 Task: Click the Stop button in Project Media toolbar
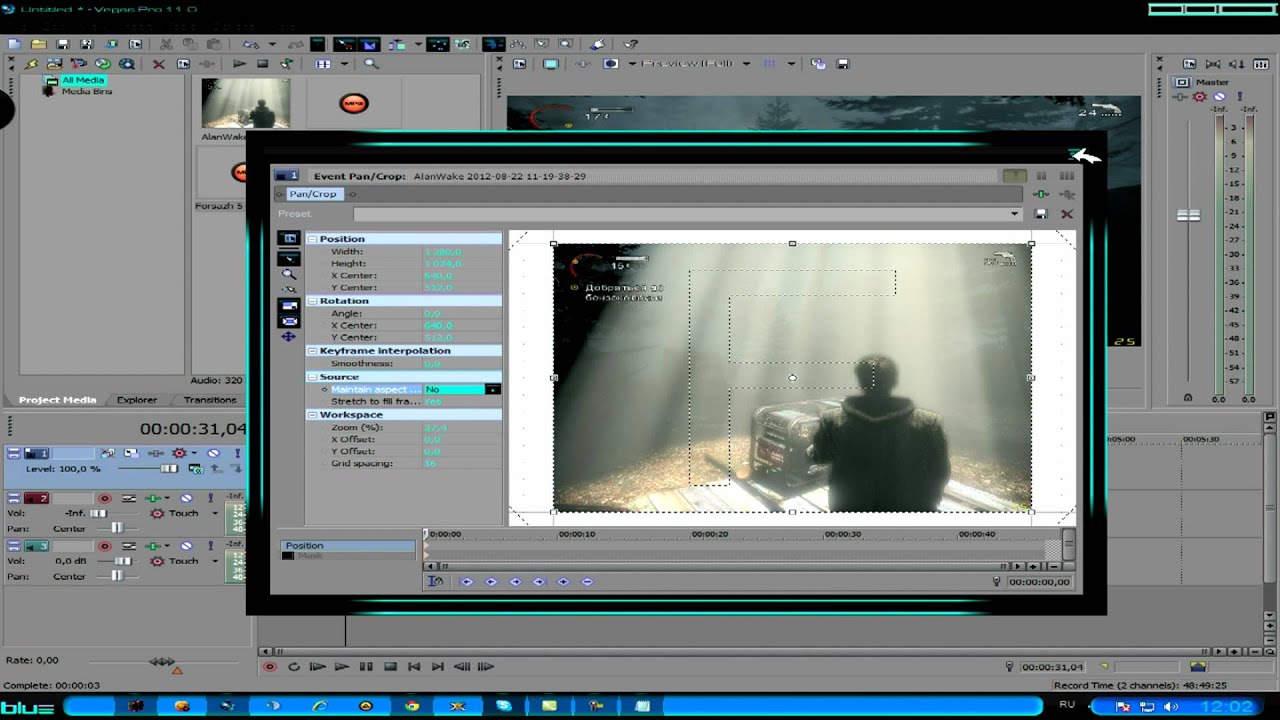(262, 64)
